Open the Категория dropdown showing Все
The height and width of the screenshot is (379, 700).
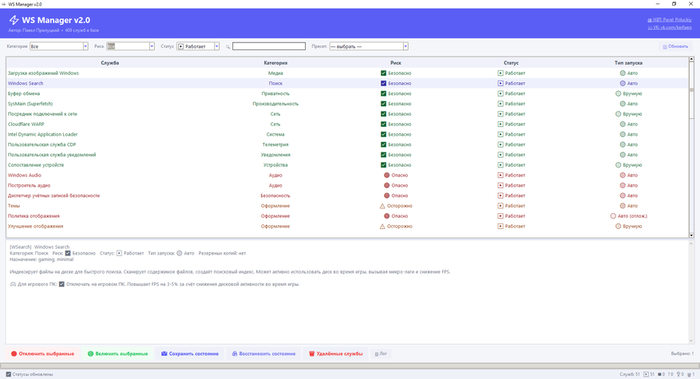[58, 46]
